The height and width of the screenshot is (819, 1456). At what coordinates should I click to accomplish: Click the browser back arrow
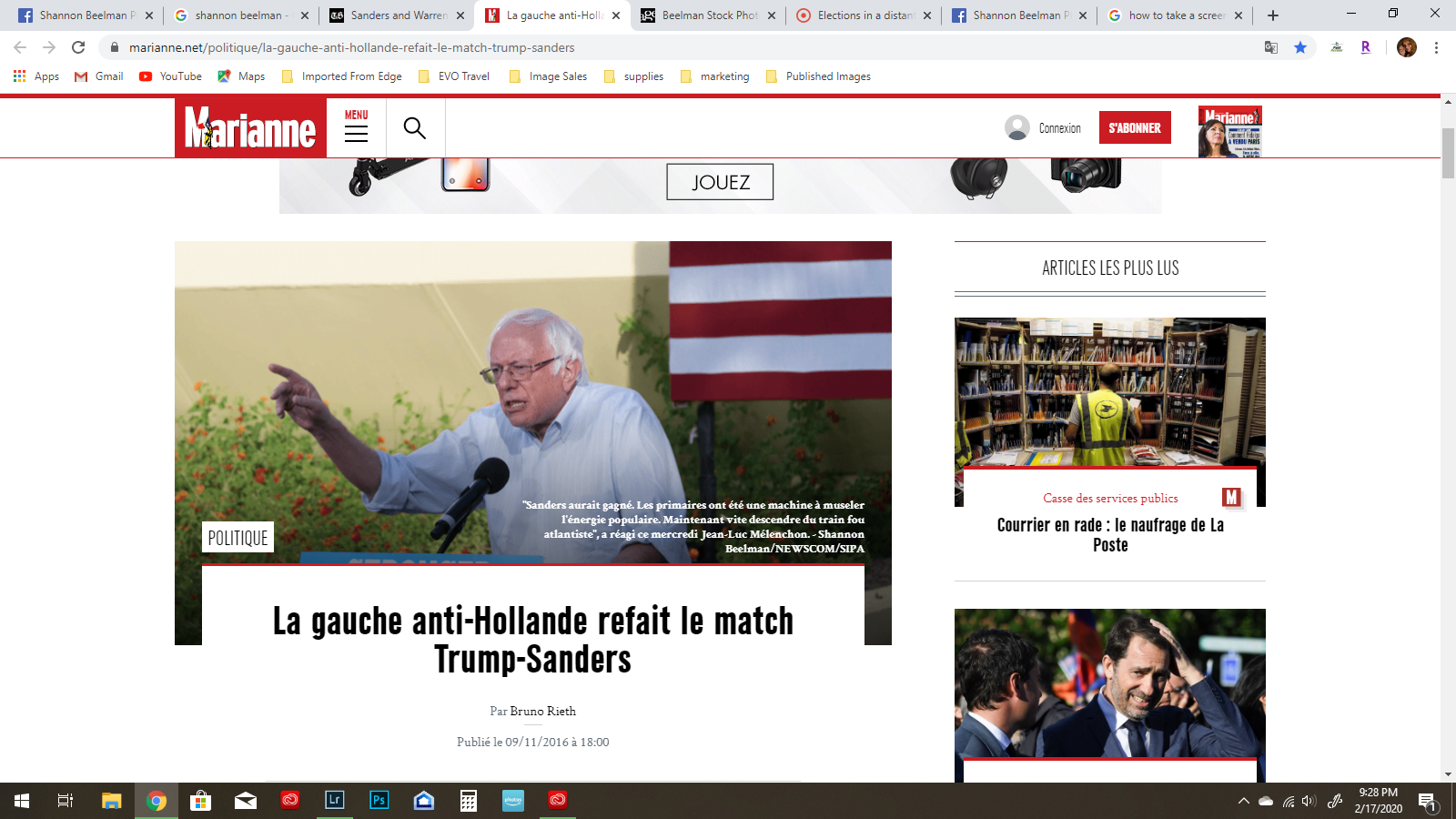tap(20, 47)
